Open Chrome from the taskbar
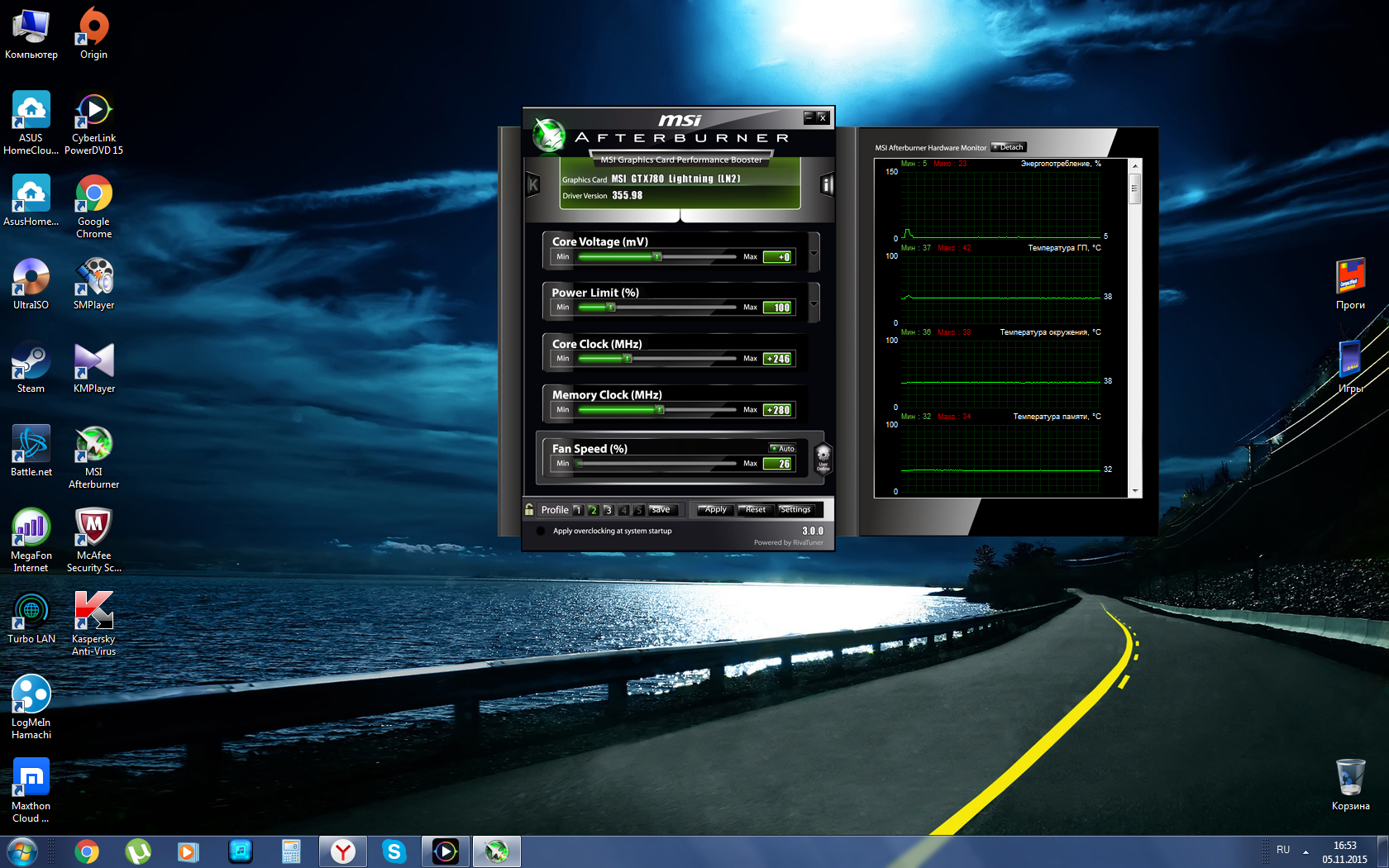Screen dimensions: 1389x868 point(87,851)
